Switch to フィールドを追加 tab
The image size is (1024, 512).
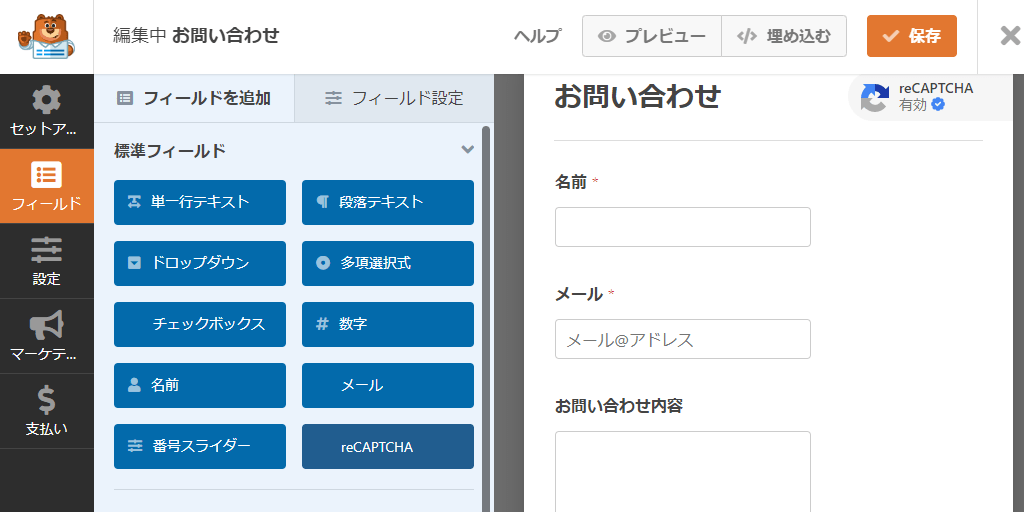[194, 99]
